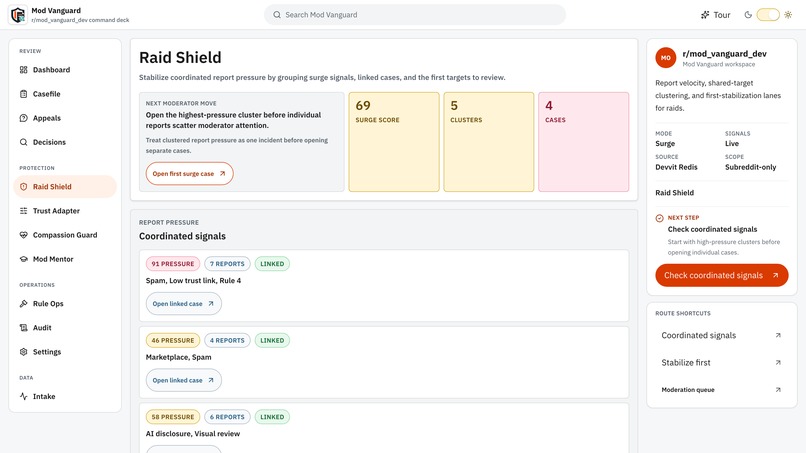Open Appeals section
Viewport: 806px width, 453px height.
point(65,118)
